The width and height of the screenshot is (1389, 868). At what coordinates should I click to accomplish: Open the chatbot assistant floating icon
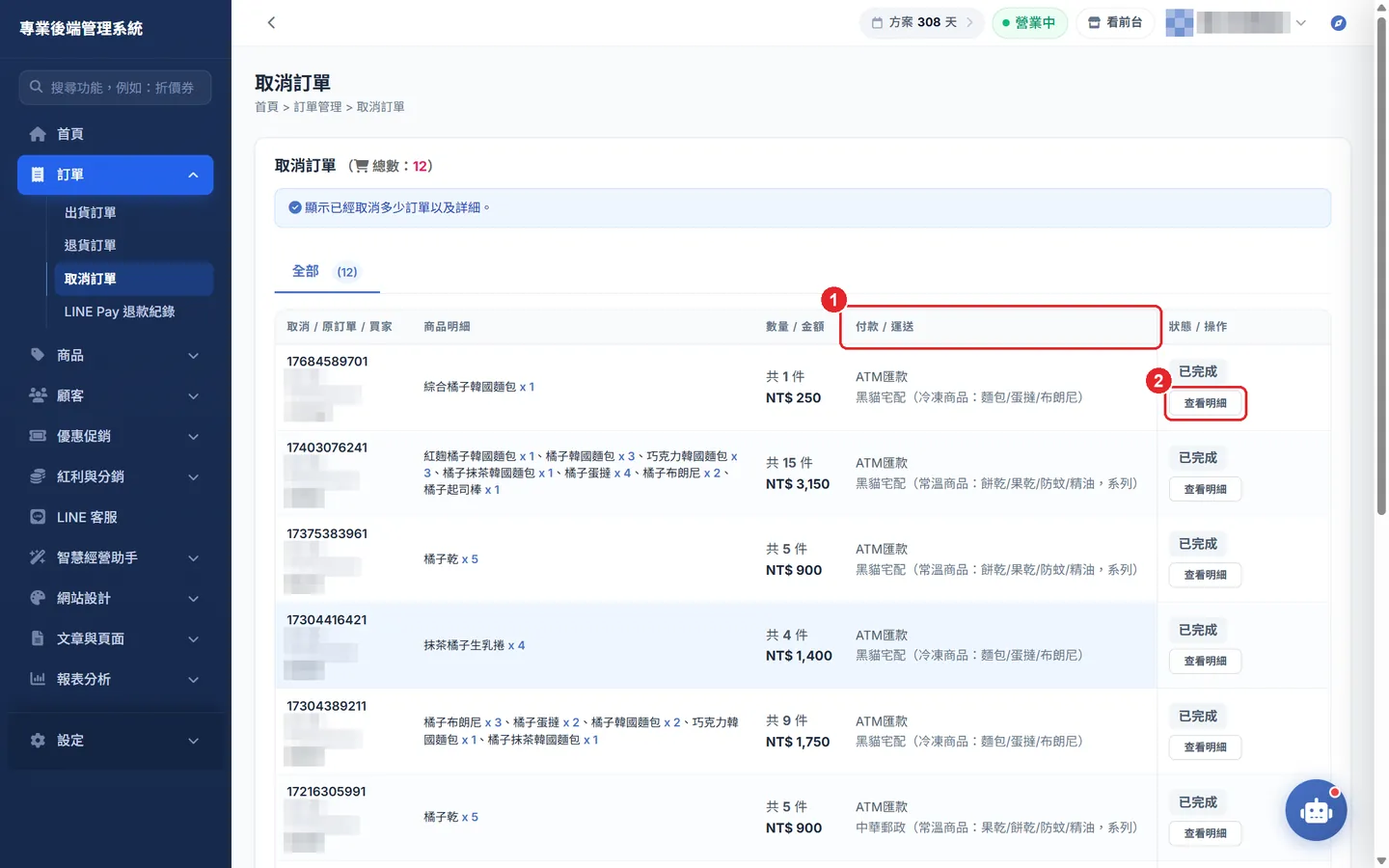click(1316, 810)
